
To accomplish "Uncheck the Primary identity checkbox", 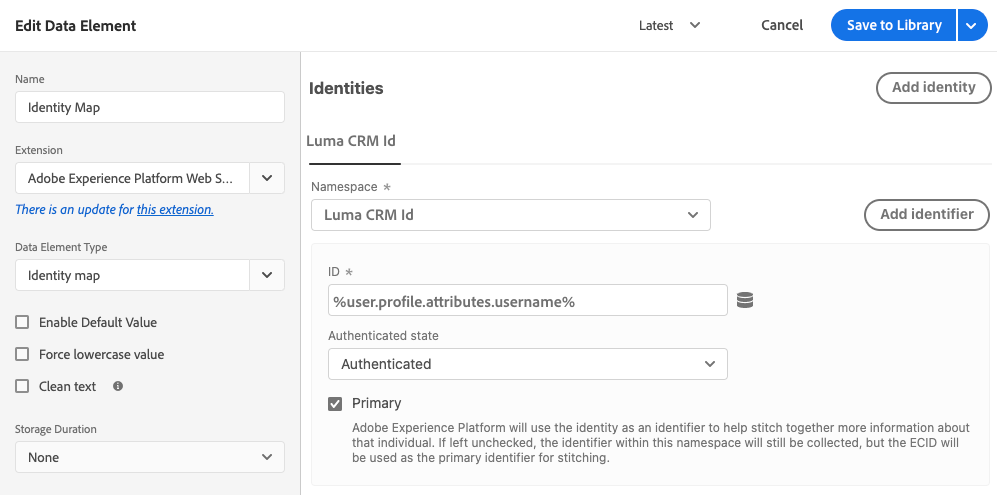I will coord(335,404).
